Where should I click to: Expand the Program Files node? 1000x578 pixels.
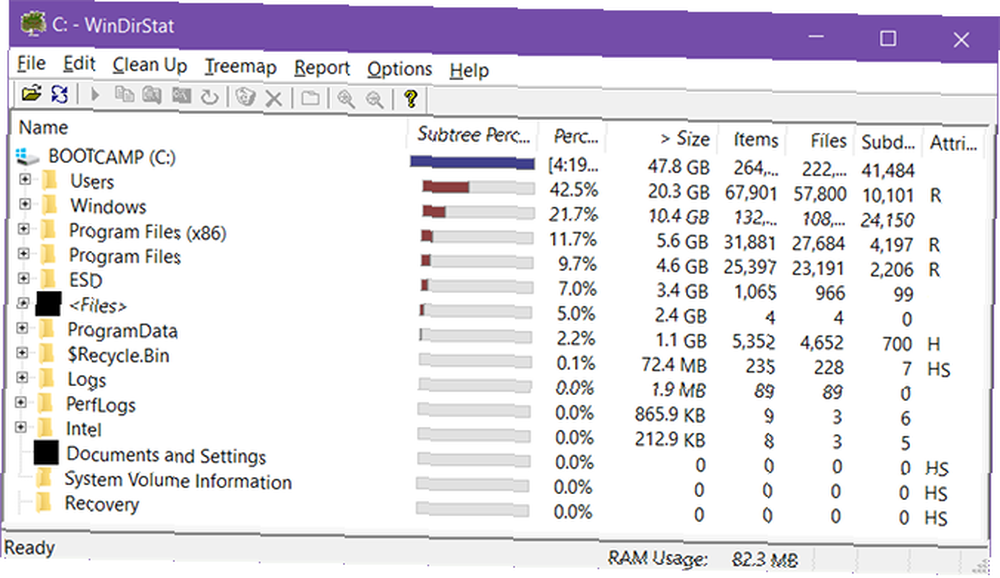click(x=24, y=253)
